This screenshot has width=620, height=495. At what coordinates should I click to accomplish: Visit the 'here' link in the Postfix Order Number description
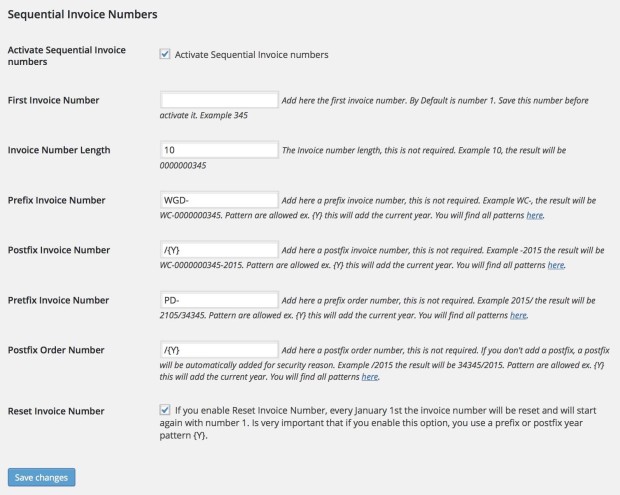(370, 377)
